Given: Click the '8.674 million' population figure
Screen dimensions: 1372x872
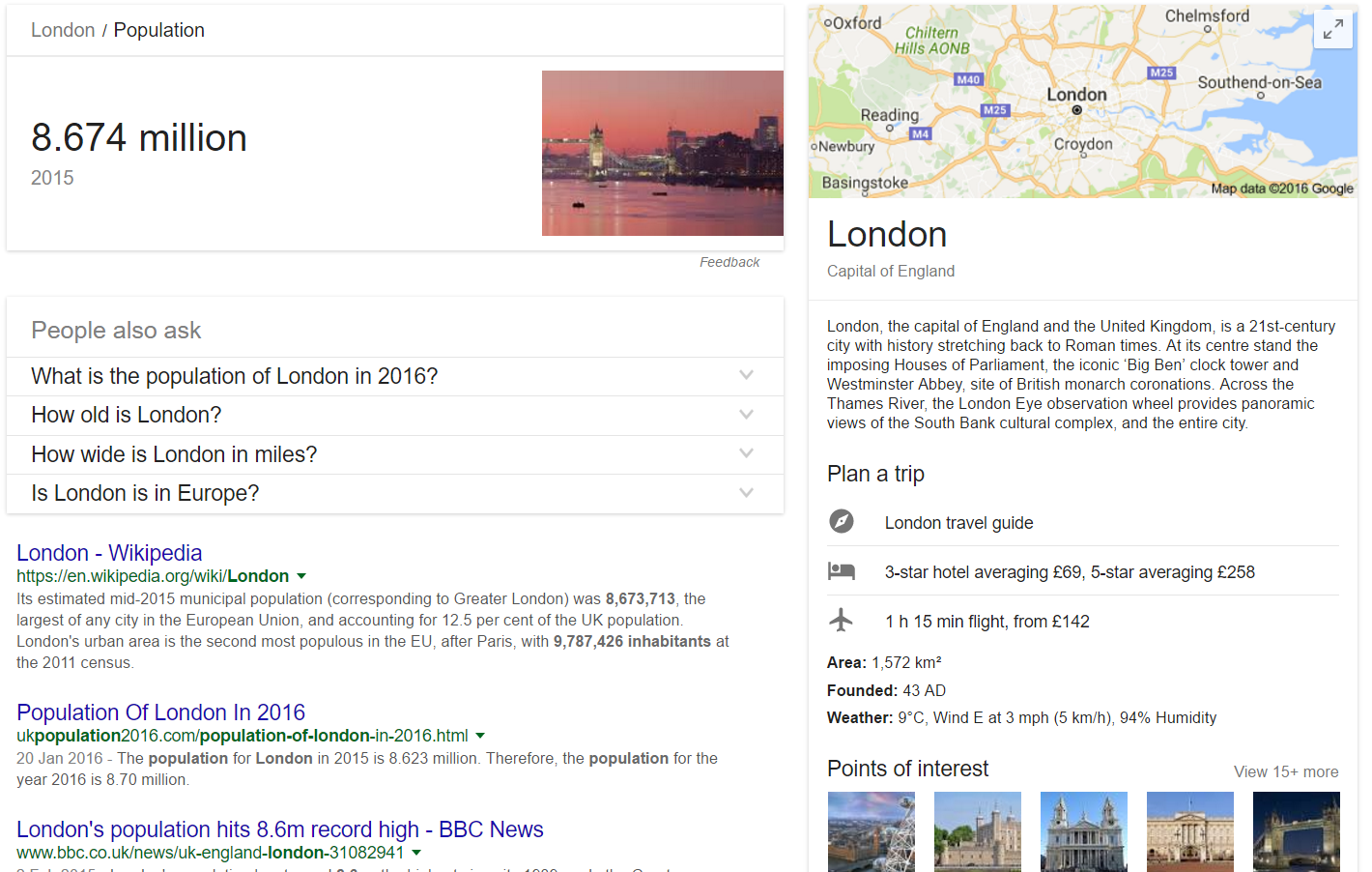Looking at the screenshot, I should pos(139,137).
